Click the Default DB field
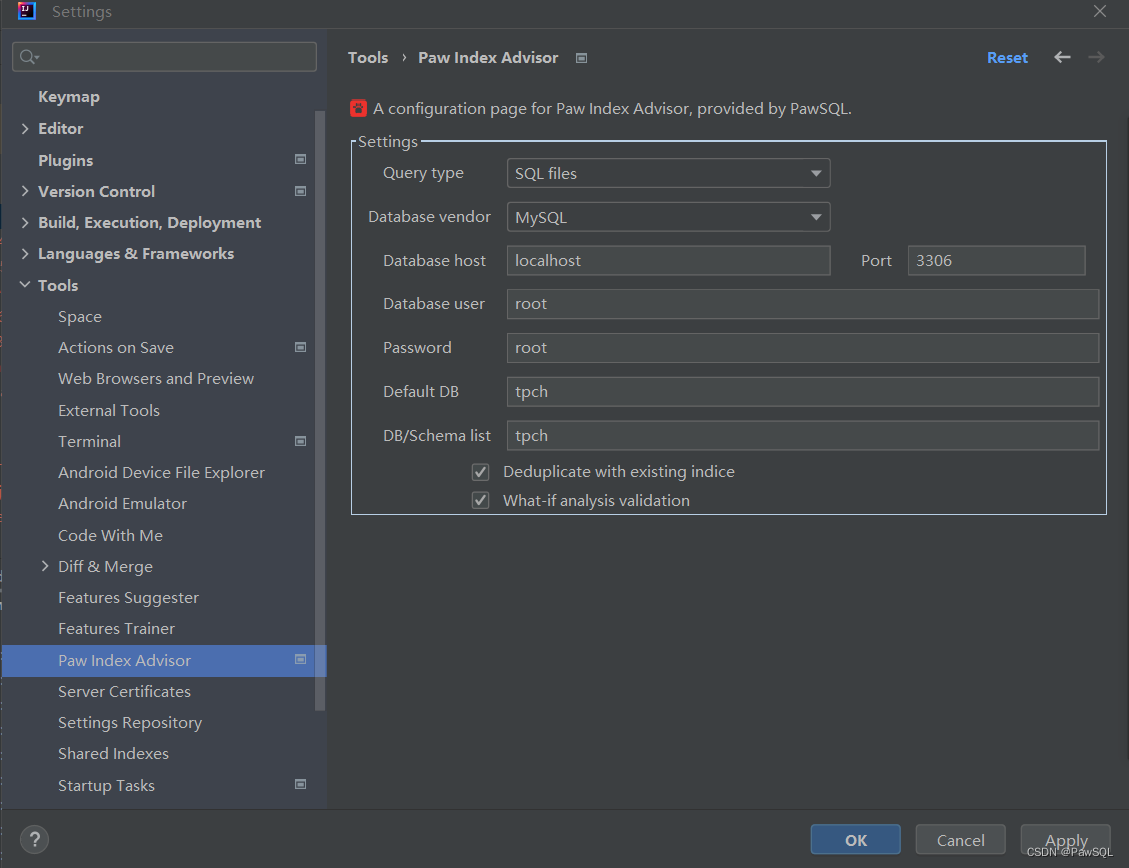 [x=803, y=392]
